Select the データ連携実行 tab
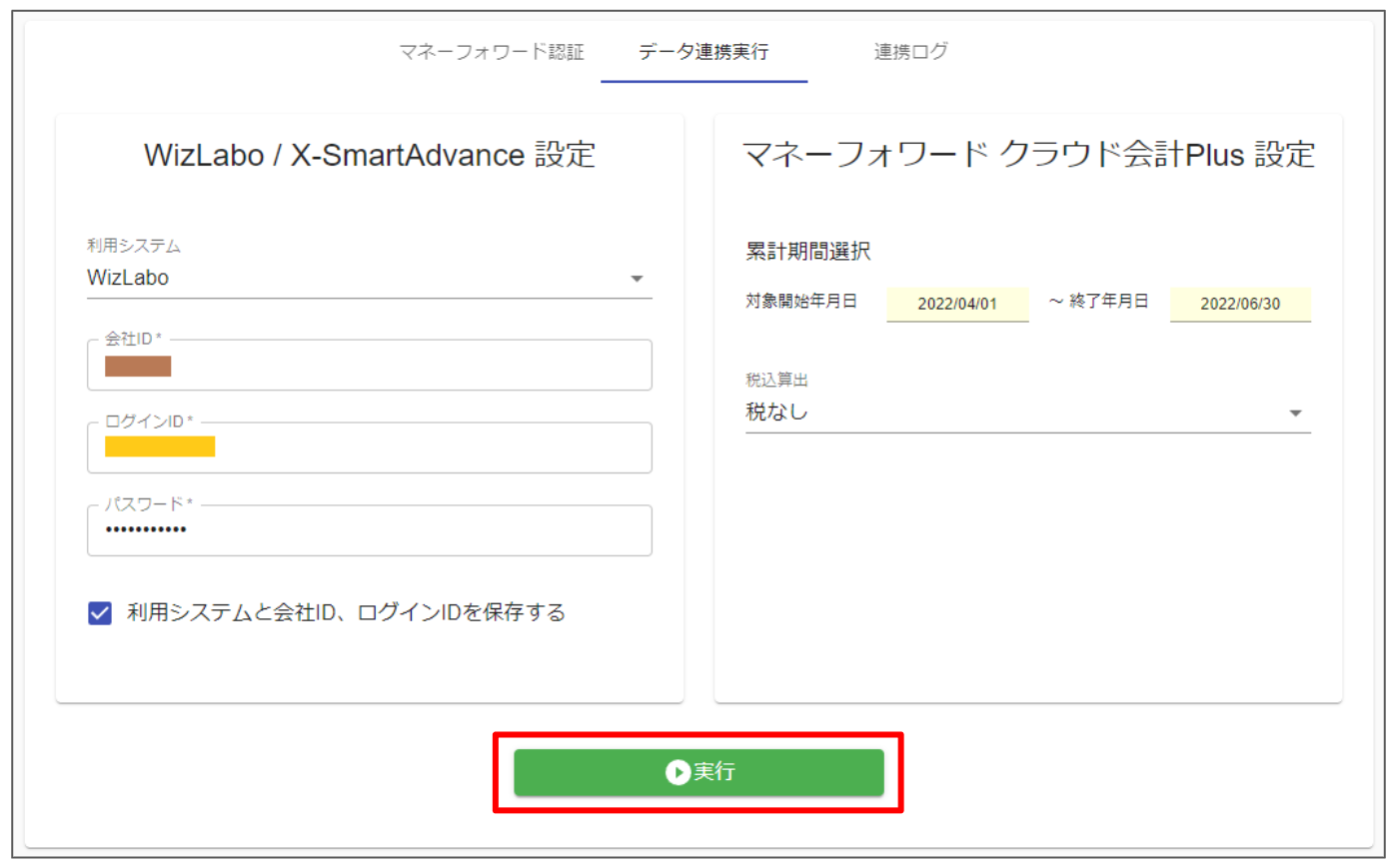 point(703,52)
